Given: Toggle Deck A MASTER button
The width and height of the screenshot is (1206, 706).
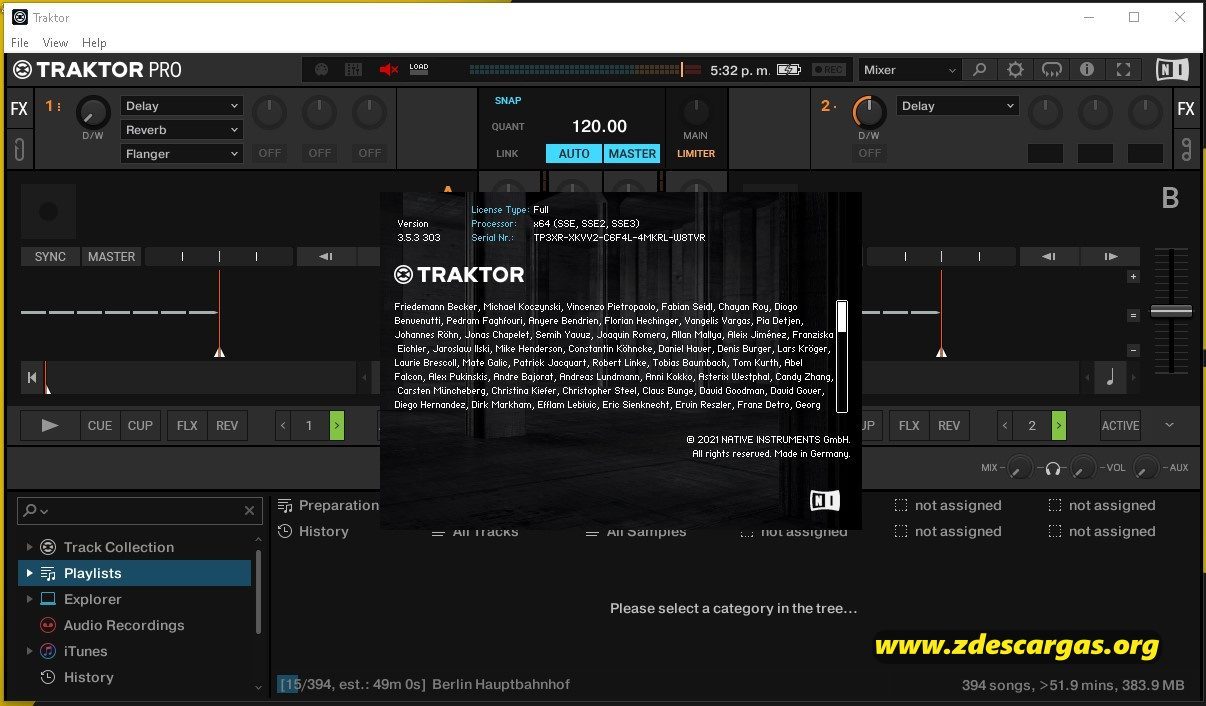Looking at the screenshot, I should pyautogui.click(x=111, y=257).
